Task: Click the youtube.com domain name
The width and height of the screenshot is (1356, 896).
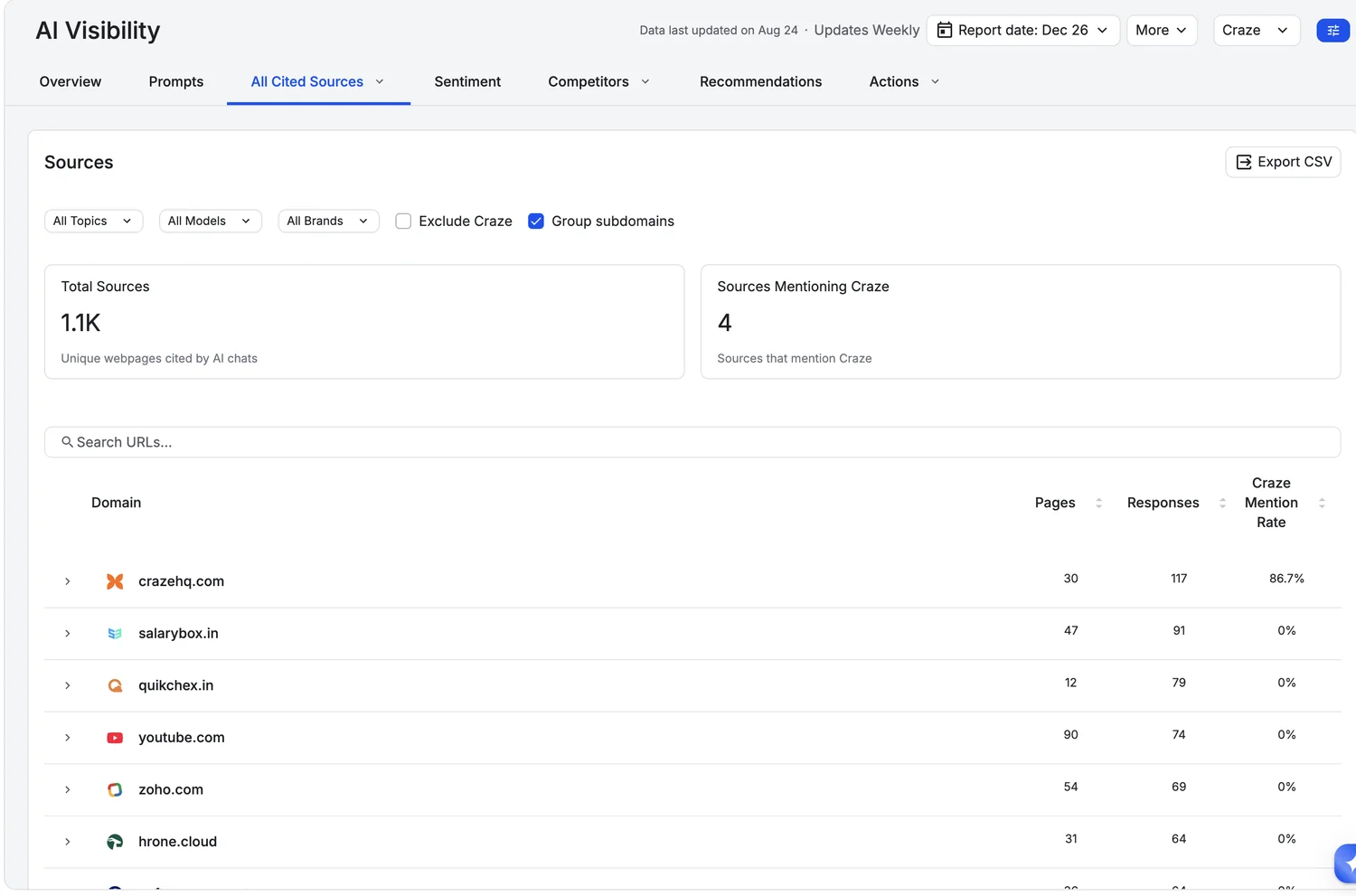Action: tap(182, 738)
